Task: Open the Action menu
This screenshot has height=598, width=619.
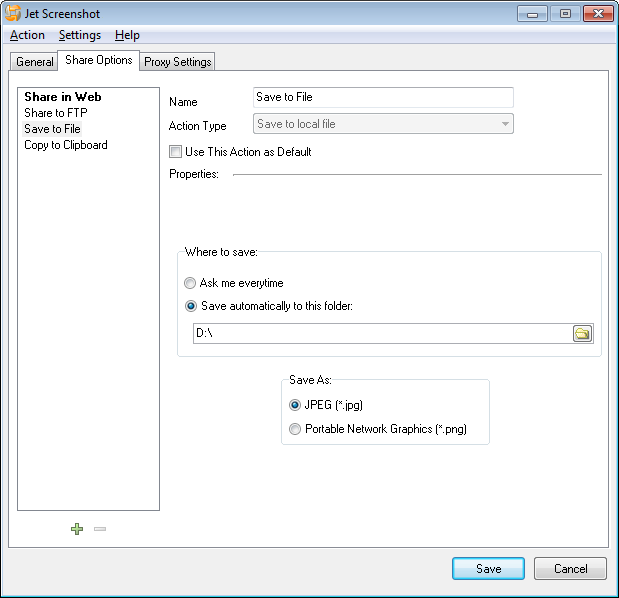Action: click(27, 35)
